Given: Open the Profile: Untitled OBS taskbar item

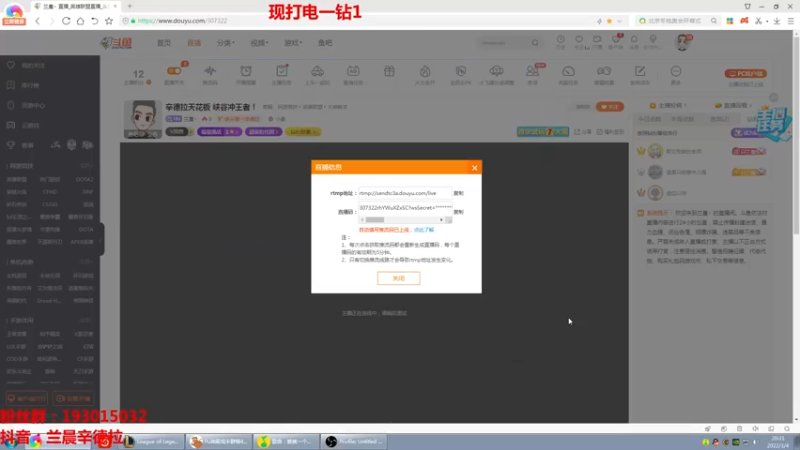Looking at the screenshot, I should pyautogui.click(x=354, y=441).
